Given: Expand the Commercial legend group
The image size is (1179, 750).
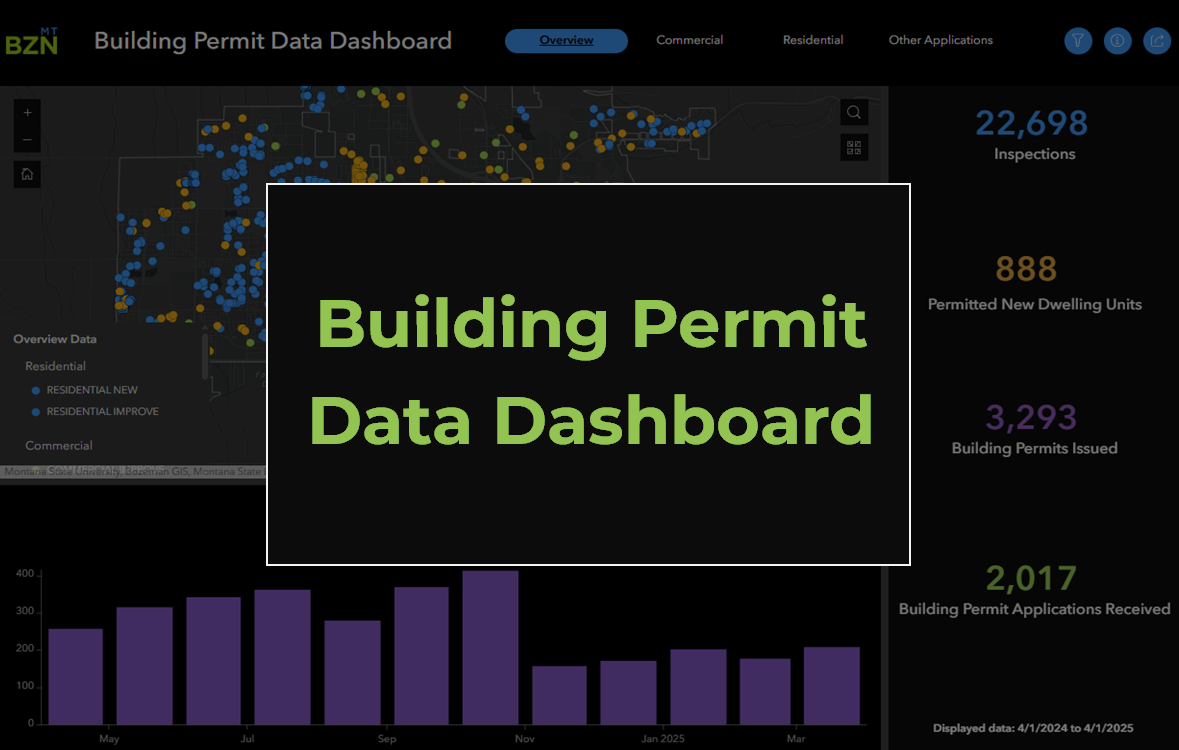Looking at the screenshot, I should point(58,445).
